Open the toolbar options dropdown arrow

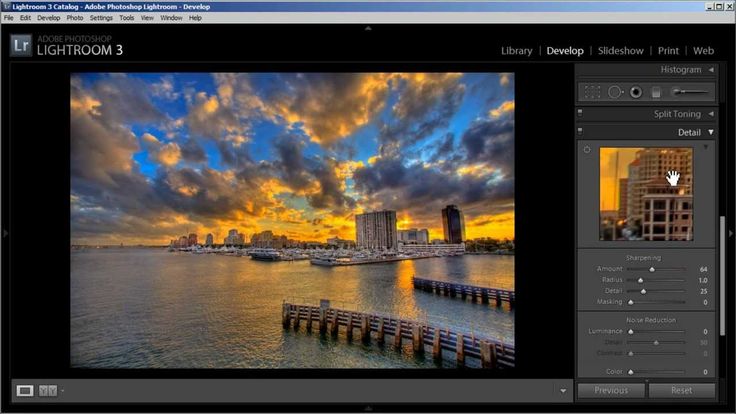coord(564,390)
